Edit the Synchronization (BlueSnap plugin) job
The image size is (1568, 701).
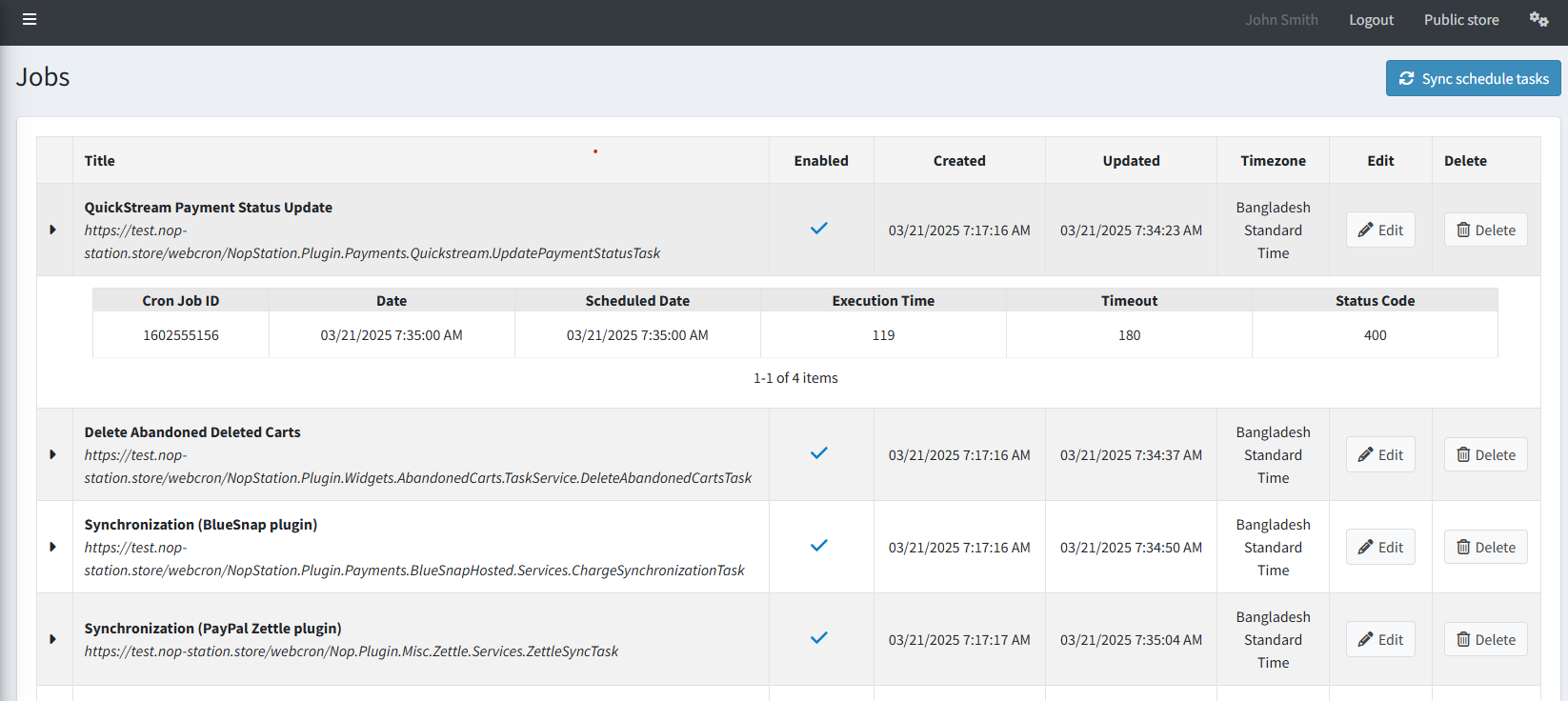tap(1380, 547)
